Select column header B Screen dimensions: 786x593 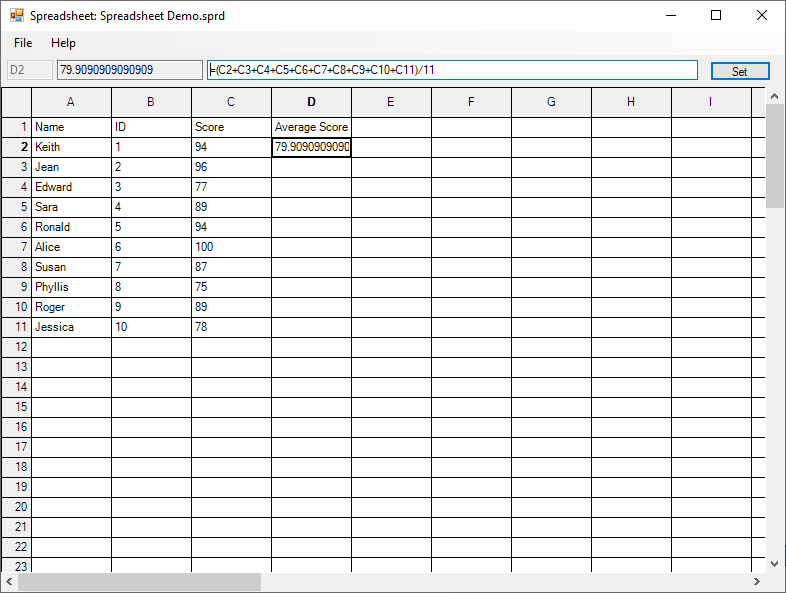pos(151,102)
